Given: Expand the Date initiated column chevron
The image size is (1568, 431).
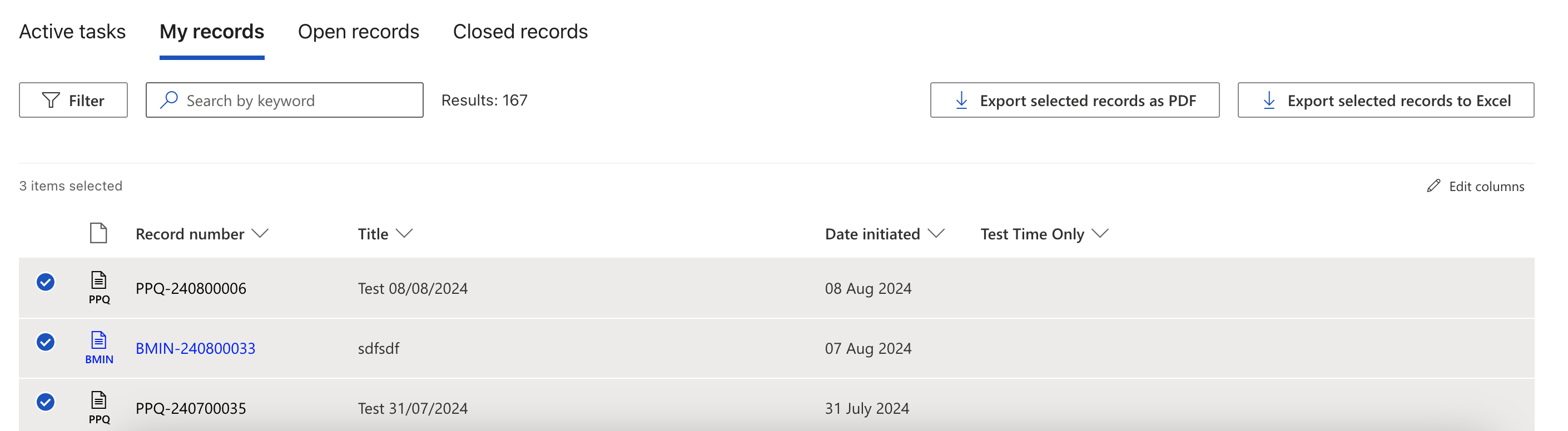Looking at the screenshot, I should 936,233.
